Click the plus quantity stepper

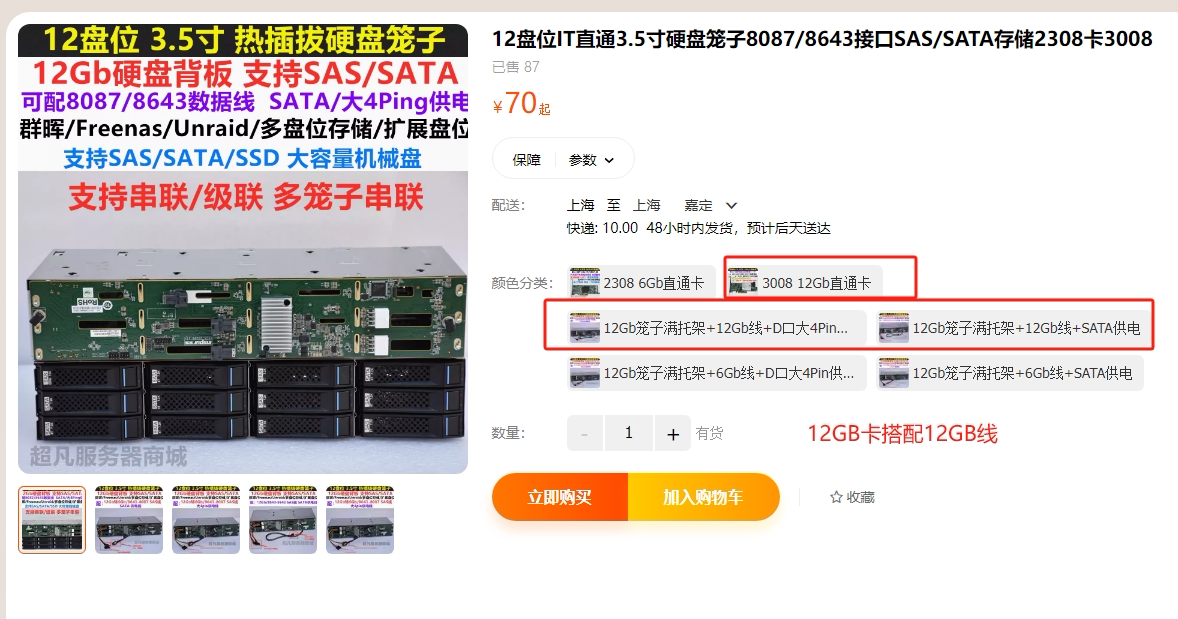coord(672,433)
